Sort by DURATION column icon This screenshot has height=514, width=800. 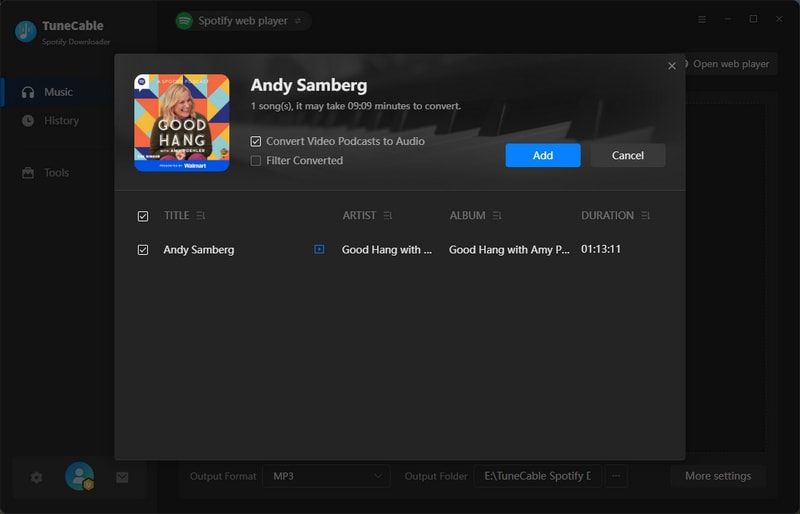coord(645,216)
